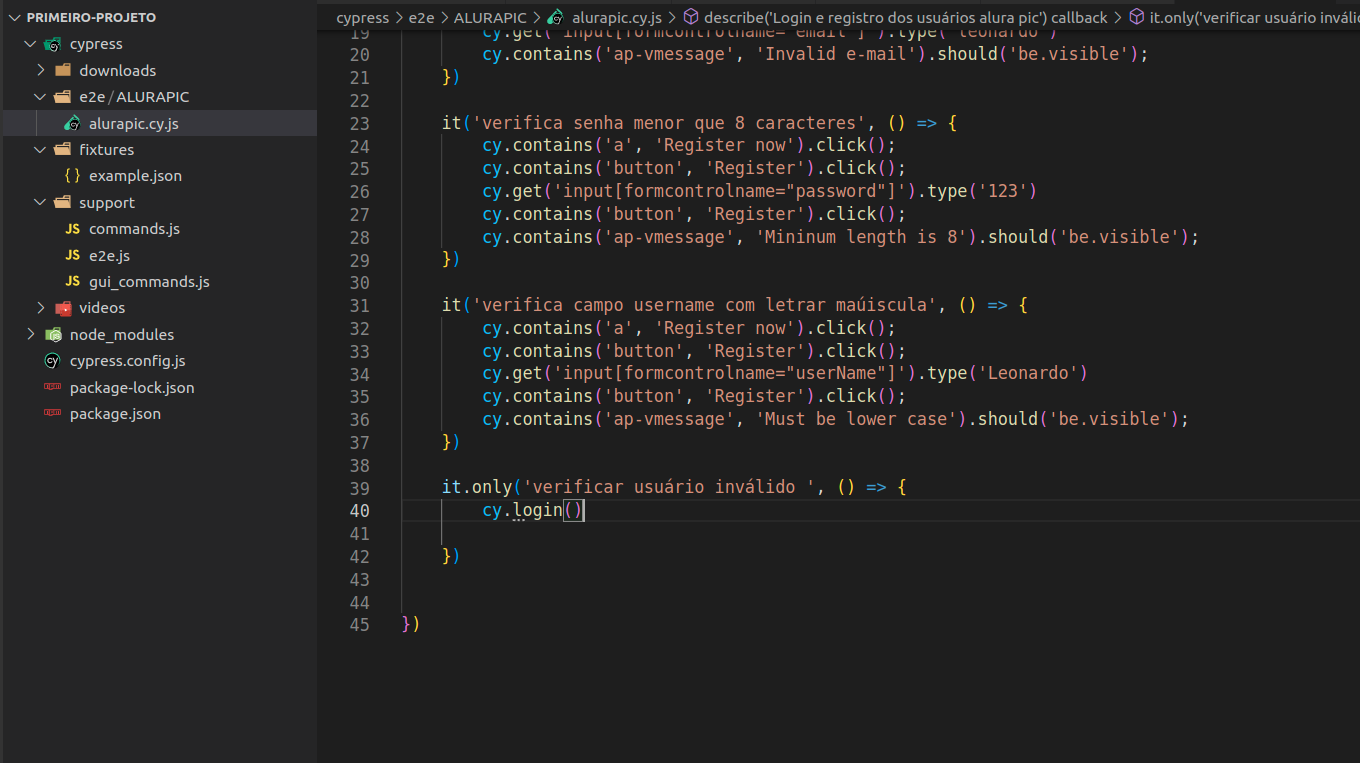The image size is (1360, 763).
Task: Open gui_commands.js file
Action: (149, 282)
